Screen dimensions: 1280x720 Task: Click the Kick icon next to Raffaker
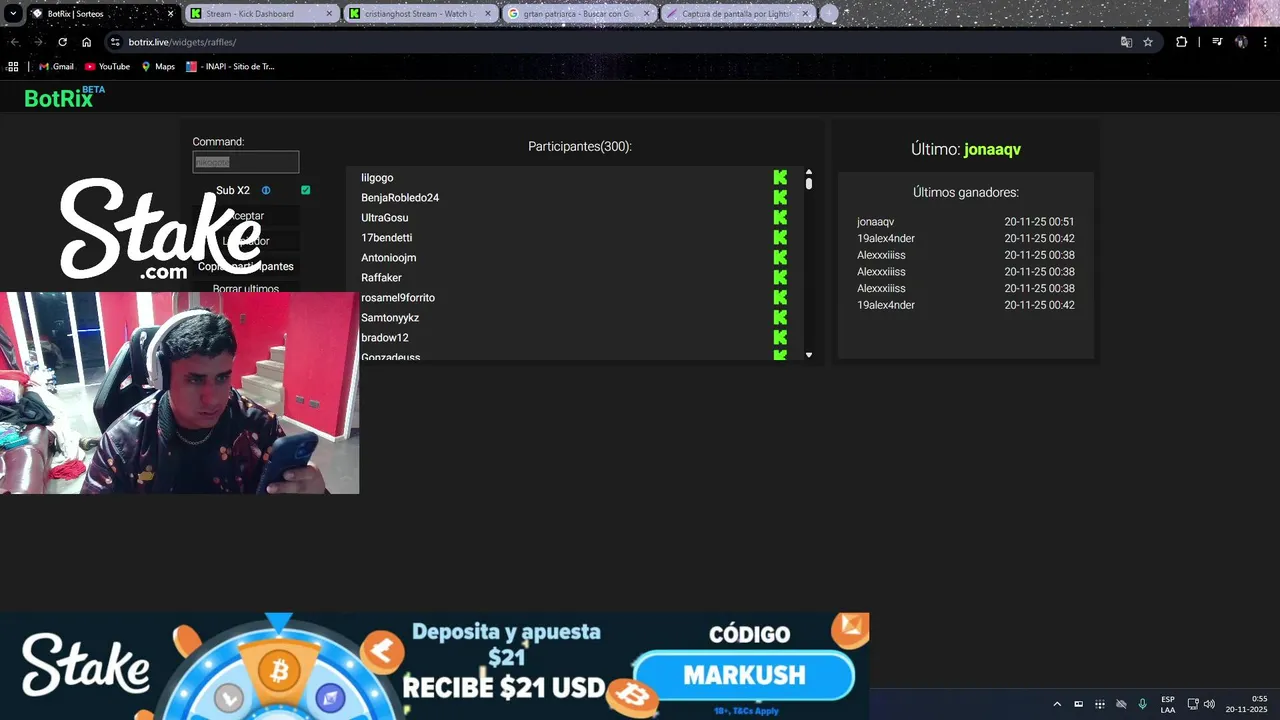pyautogui.click(x=780, y=277)
